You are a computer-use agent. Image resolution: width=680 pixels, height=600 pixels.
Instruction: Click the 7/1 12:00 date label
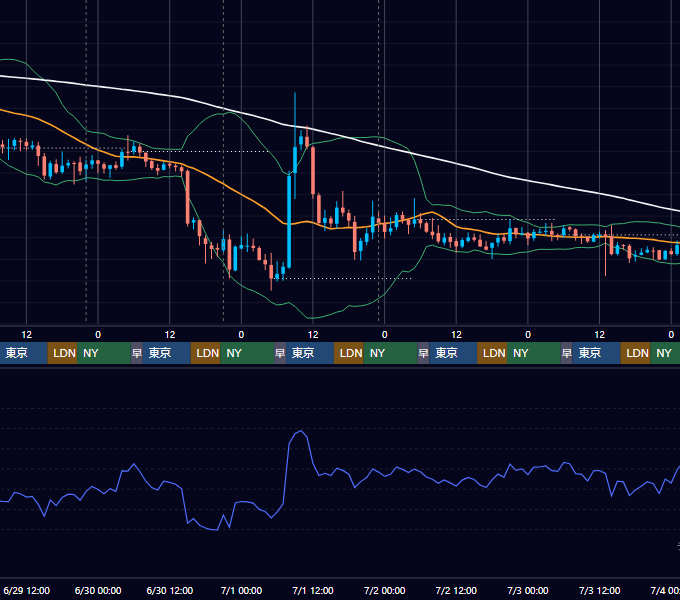coord(313,590)
